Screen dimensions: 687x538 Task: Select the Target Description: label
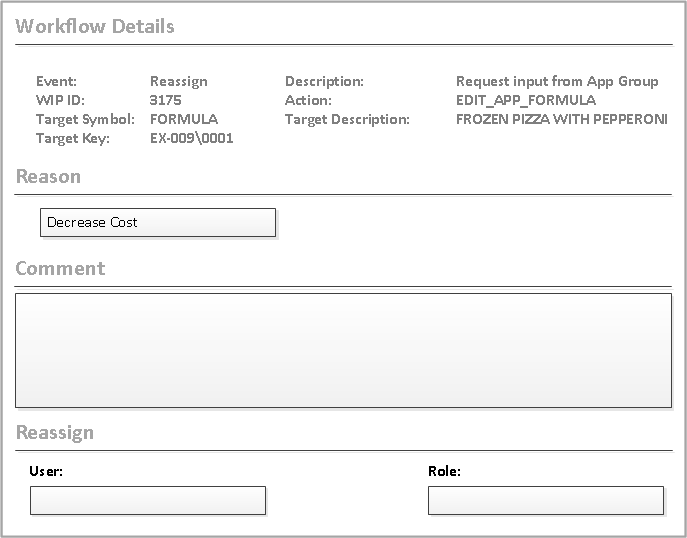tap(347, 119)
